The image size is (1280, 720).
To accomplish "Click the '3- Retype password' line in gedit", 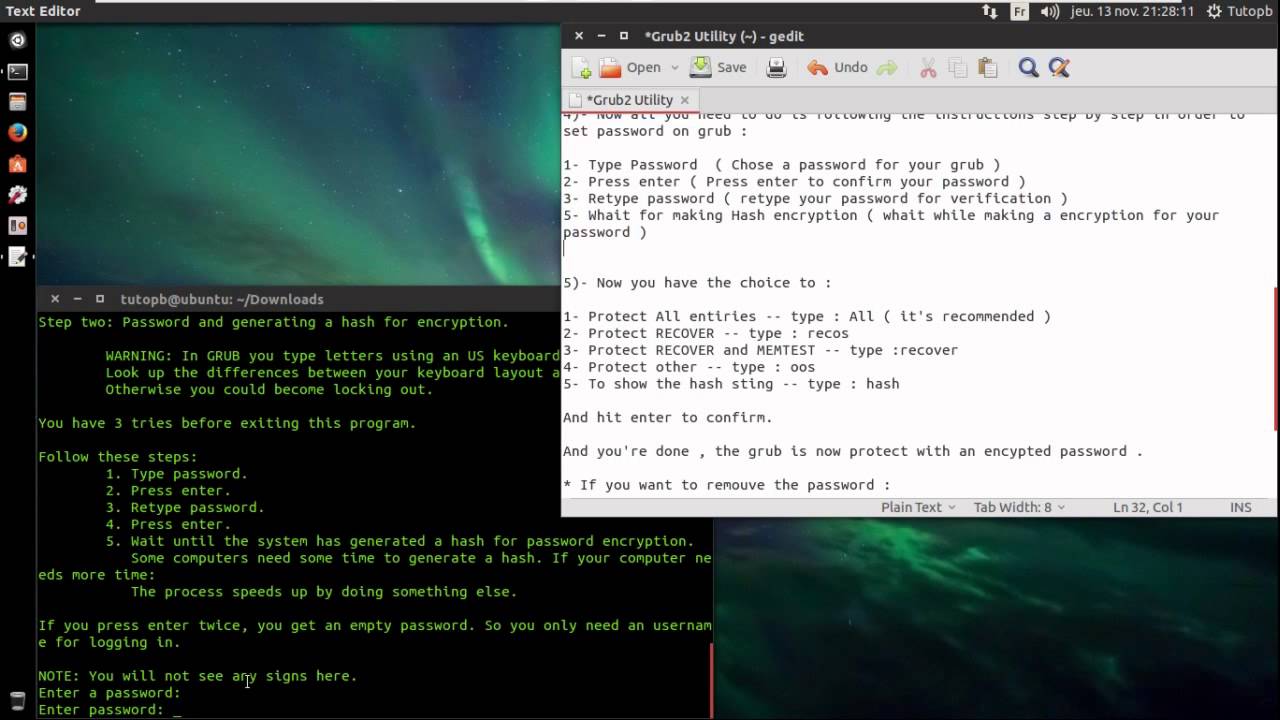I will coord(815,199).
